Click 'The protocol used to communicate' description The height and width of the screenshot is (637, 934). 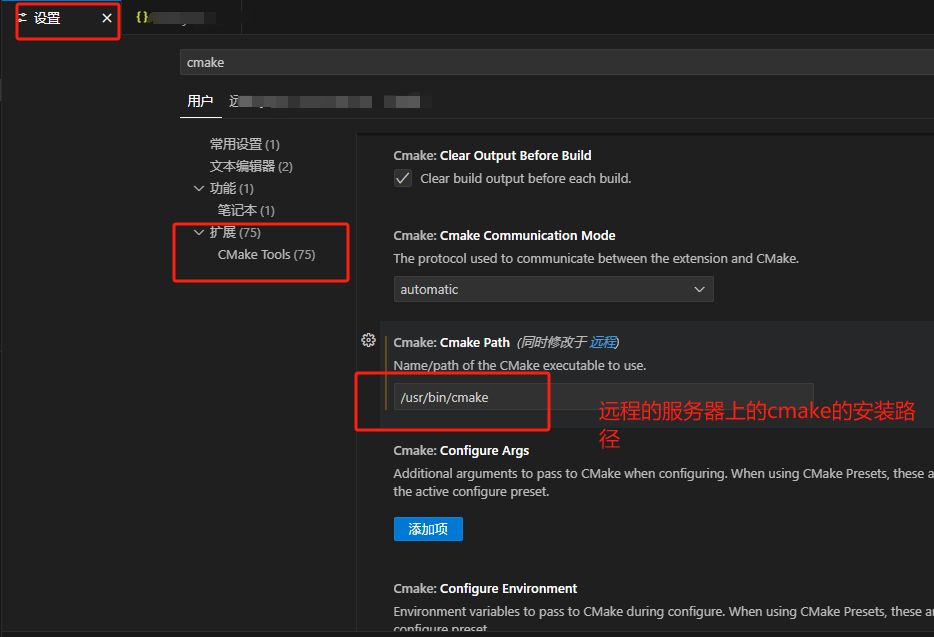tap(596, 259)
